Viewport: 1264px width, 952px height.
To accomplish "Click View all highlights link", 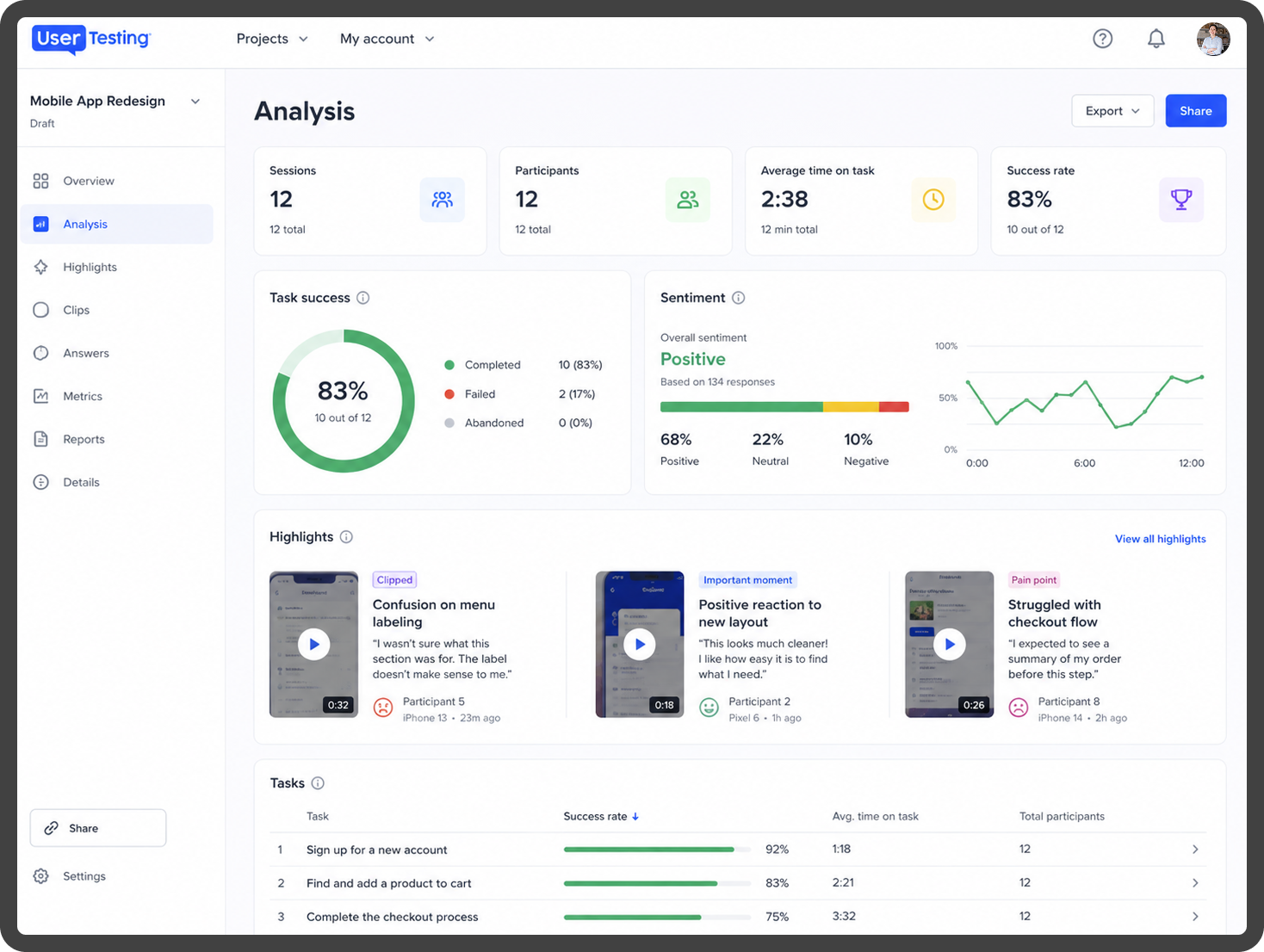I will tap(1161, 539).
